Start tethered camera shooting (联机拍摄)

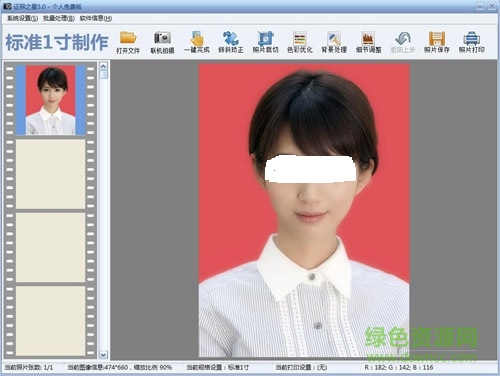(x=162, y=42)
